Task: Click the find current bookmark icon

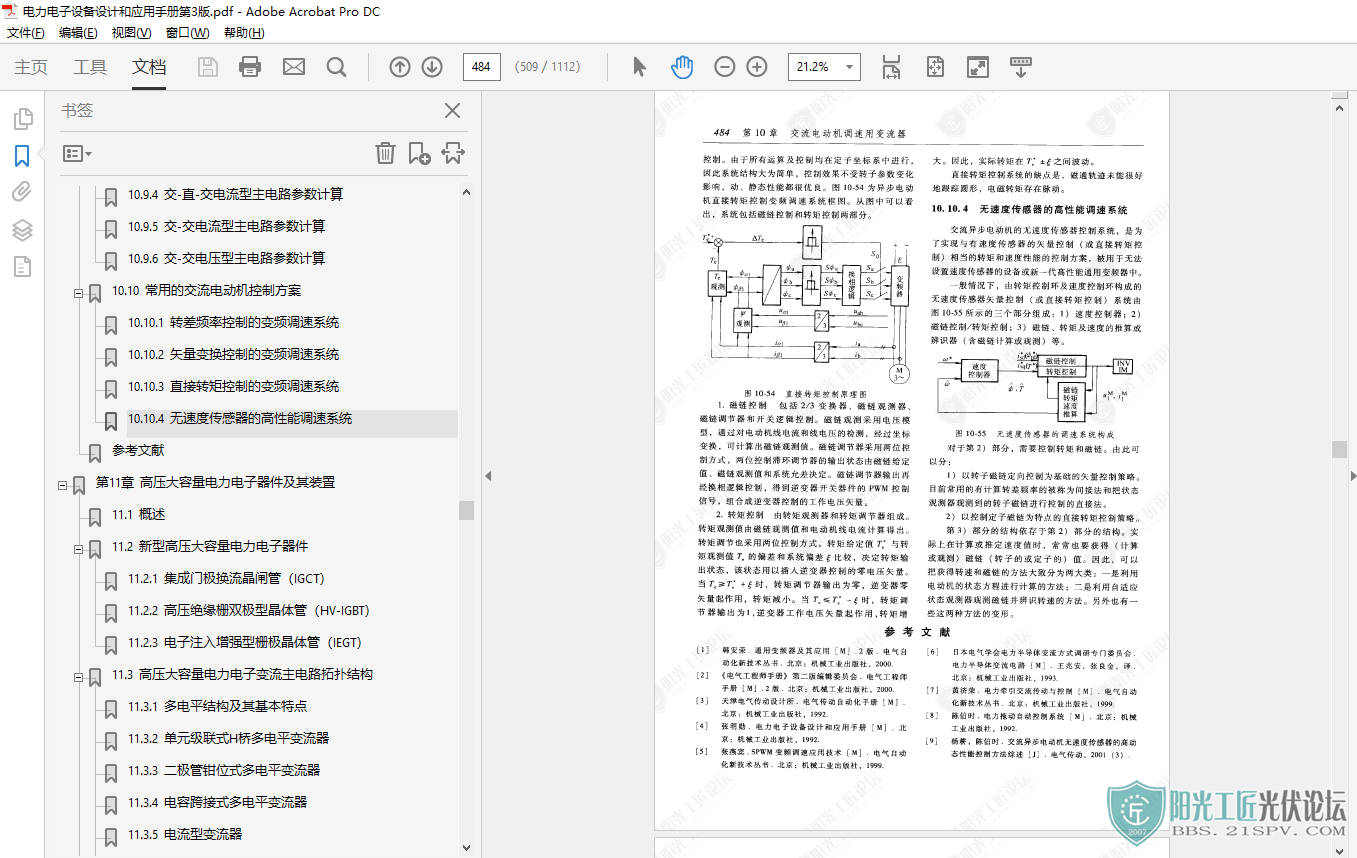Action: coord(453,153)
